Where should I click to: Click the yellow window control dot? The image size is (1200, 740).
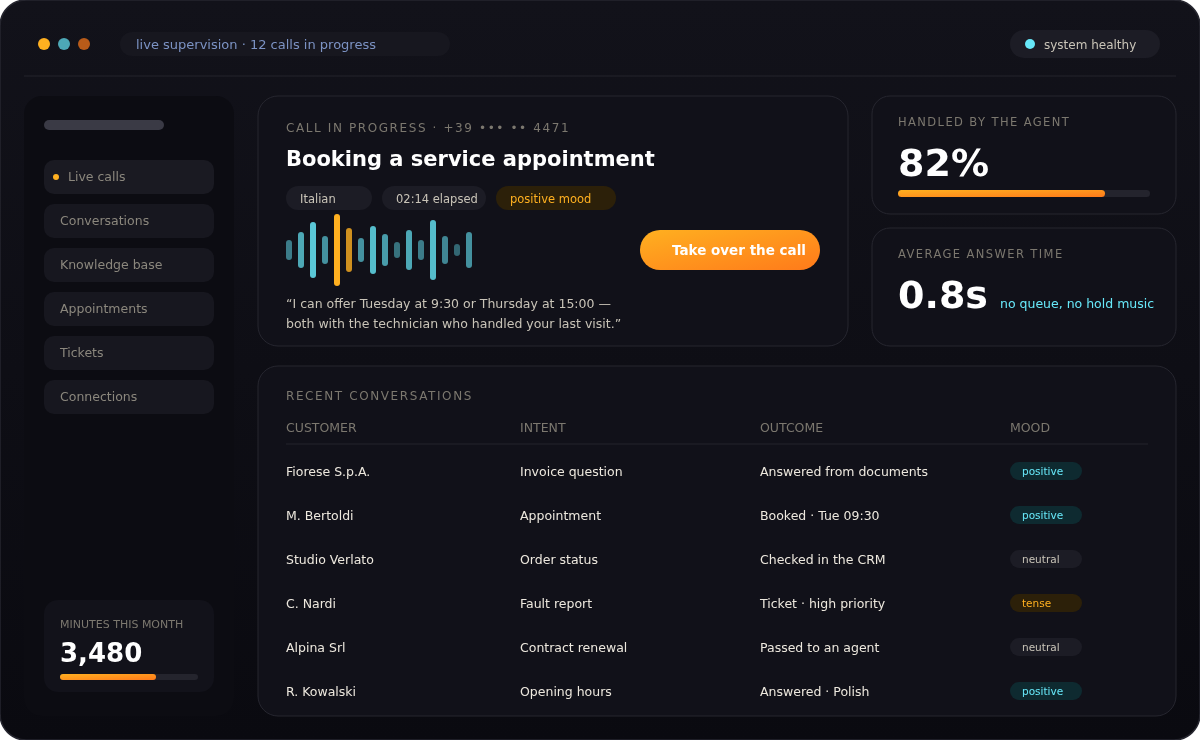coord(44,44)
